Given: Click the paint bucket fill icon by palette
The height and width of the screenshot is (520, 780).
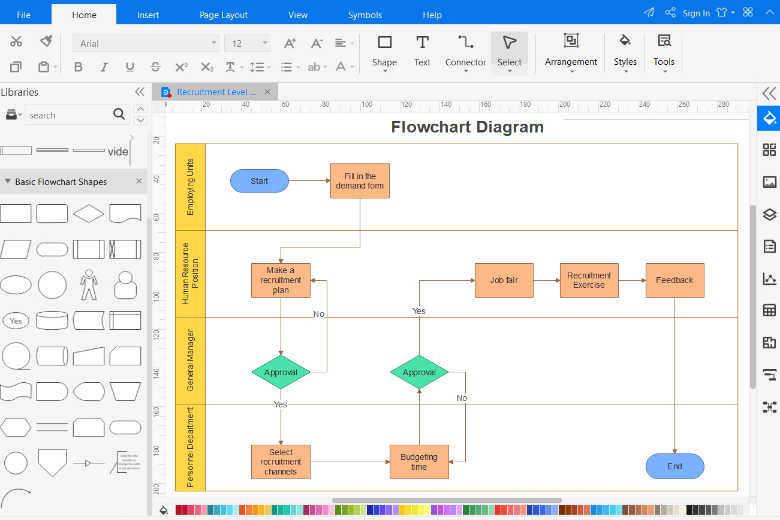Looking at the screenshot, I should click(164, 510).
